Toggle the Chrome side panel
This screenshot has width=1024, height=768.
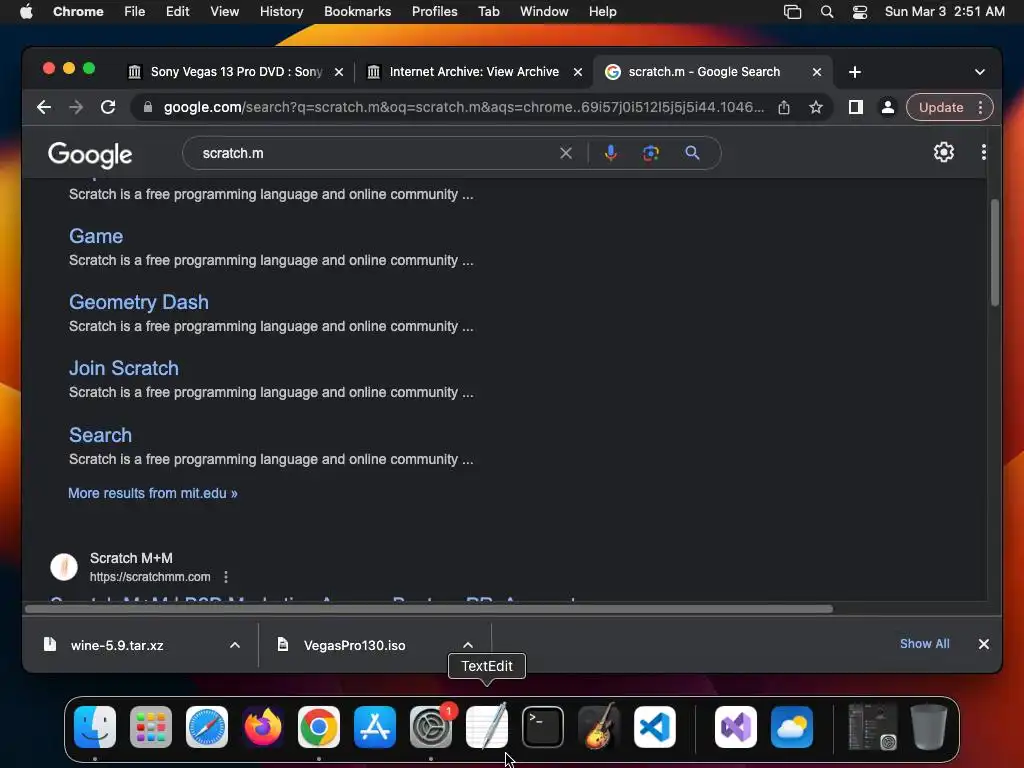[x=856, y=107]
